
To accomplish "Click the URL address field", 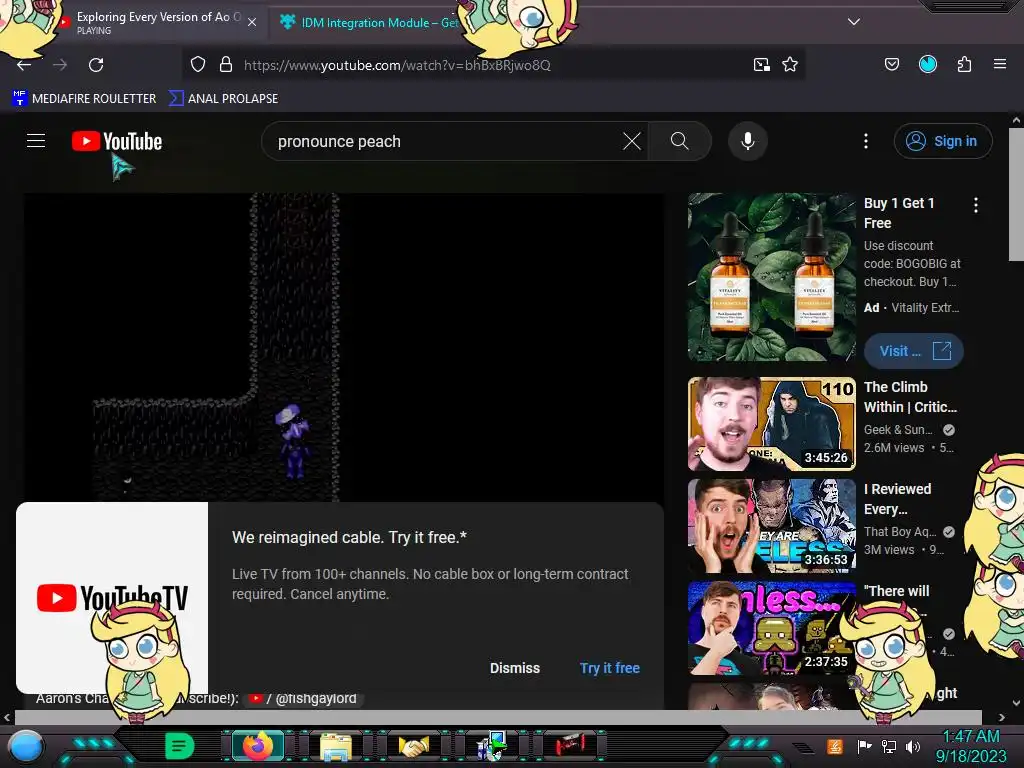I will click(x=493, y=65).
